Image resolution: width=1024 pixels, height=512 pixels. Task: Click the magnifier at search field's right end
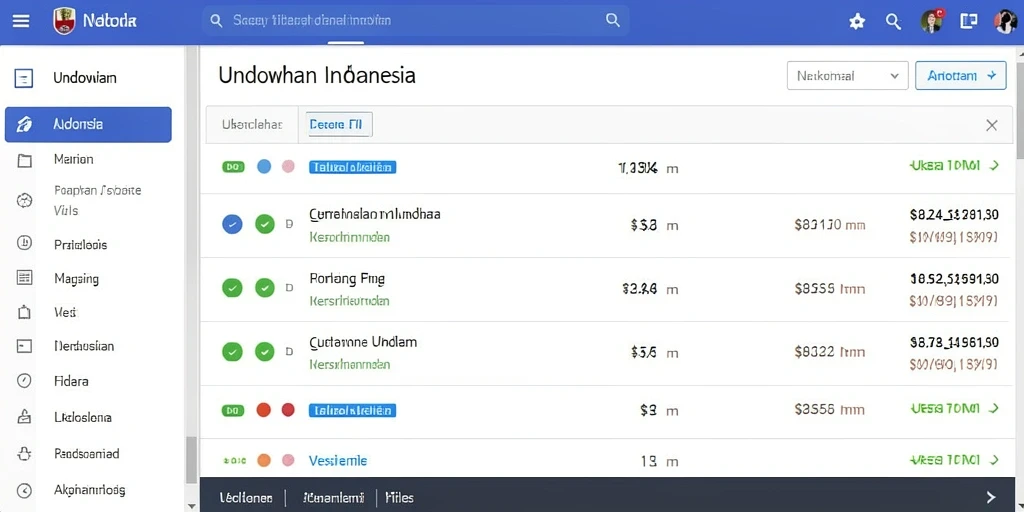pos(613,20)
